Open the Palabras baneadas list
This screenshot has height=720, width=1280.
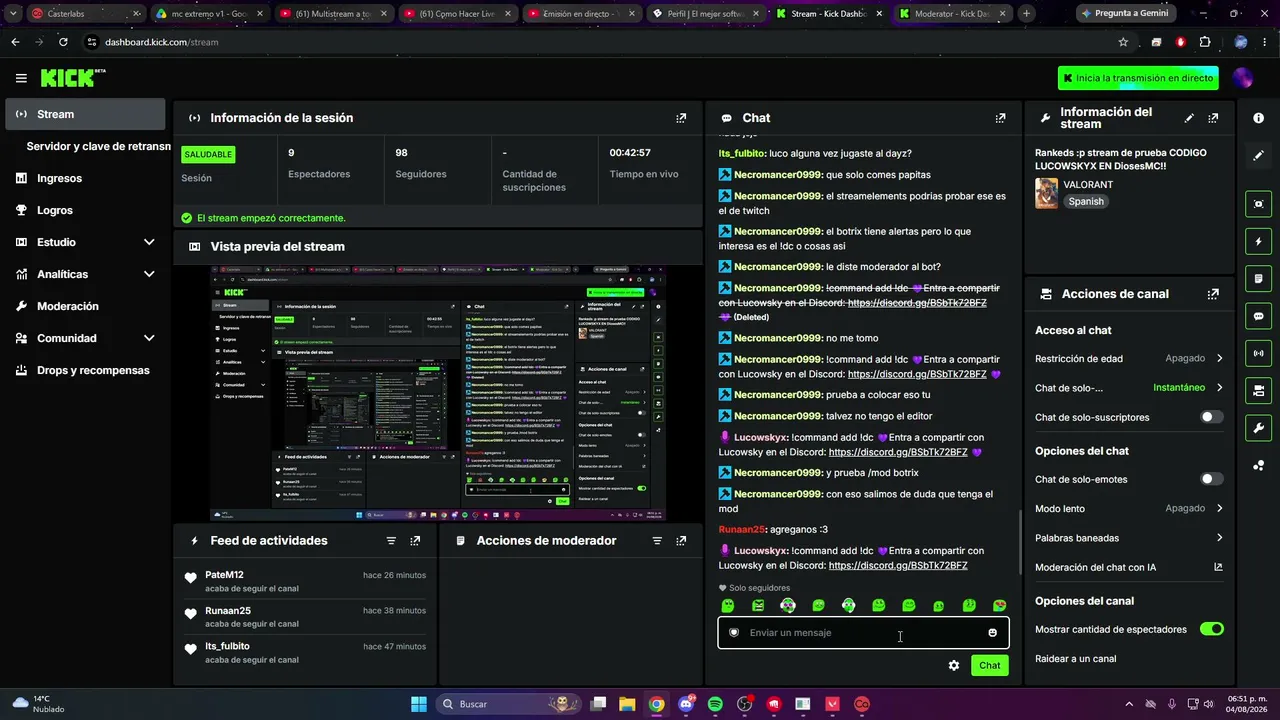click(x=1129, y=538)
